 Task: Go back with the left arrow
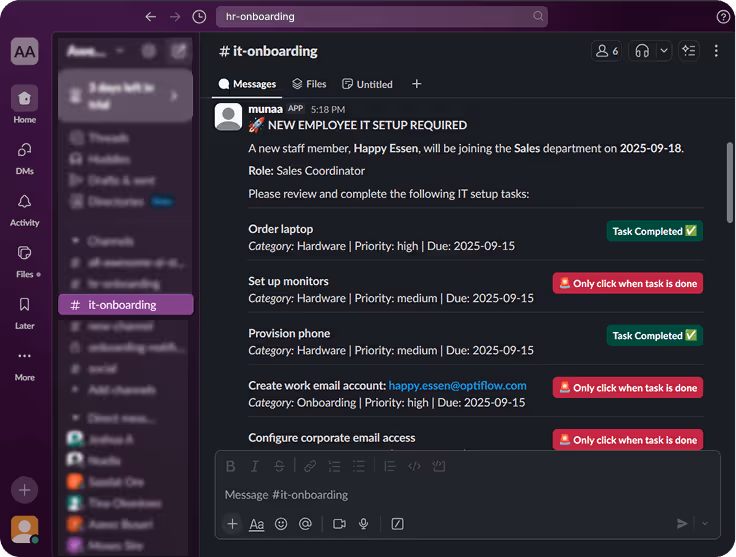coord(151,17)
